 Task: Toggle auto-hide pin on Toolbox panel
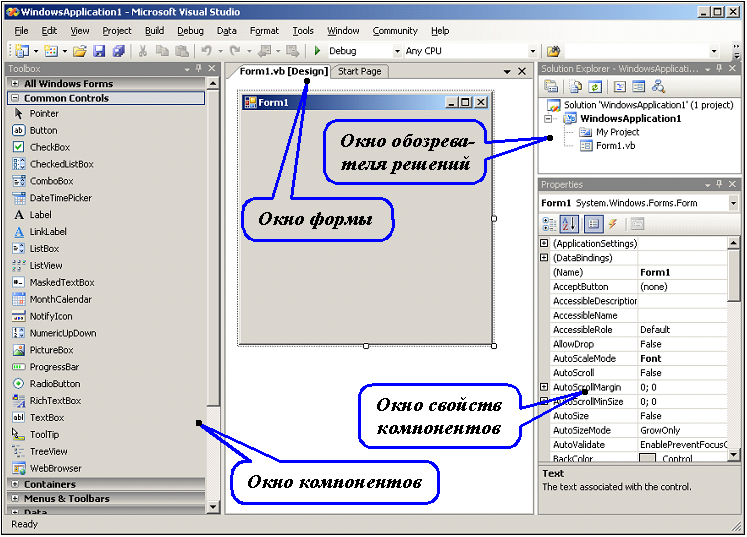click(199, 69)
